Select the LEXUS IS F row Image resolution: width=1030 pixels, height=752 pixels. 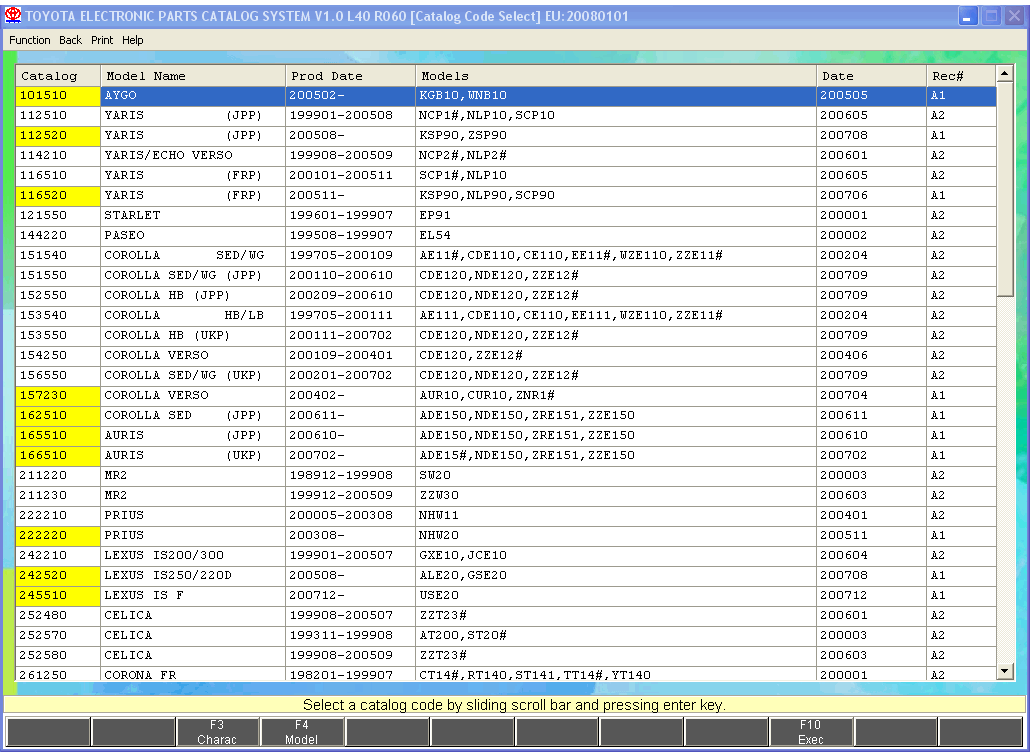tap(506, 596)
